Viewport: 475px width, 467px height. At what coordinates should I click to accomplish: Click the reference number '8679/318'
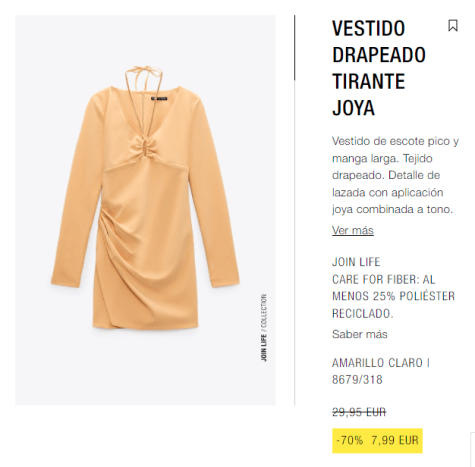357,380
